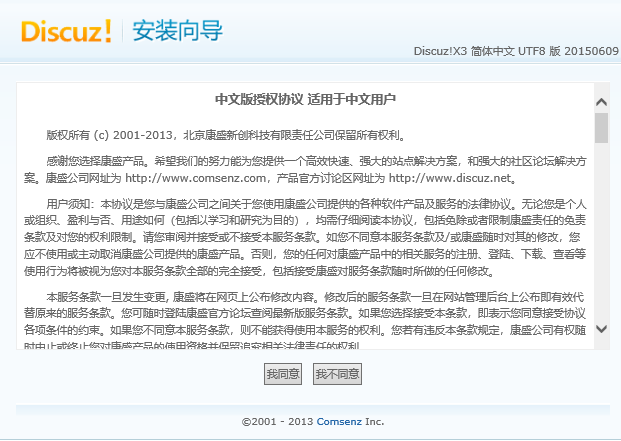
Task: Click the paragraph starting with 本服务条款一旦发生变更
Action: point(305,321)
